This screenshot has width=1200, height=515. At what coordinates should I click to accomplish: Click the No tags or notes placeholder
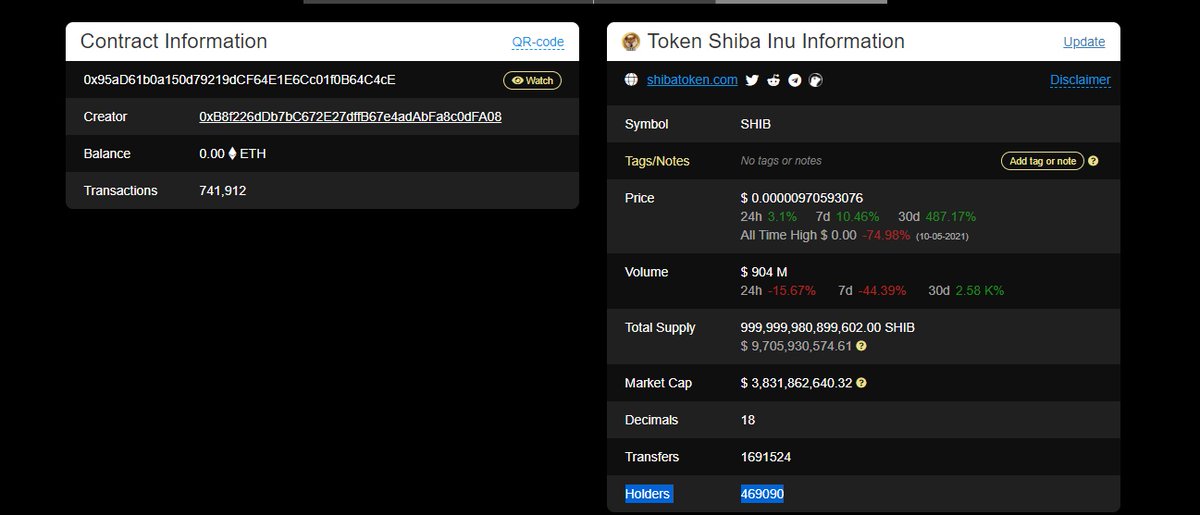[x=781, y=161]
